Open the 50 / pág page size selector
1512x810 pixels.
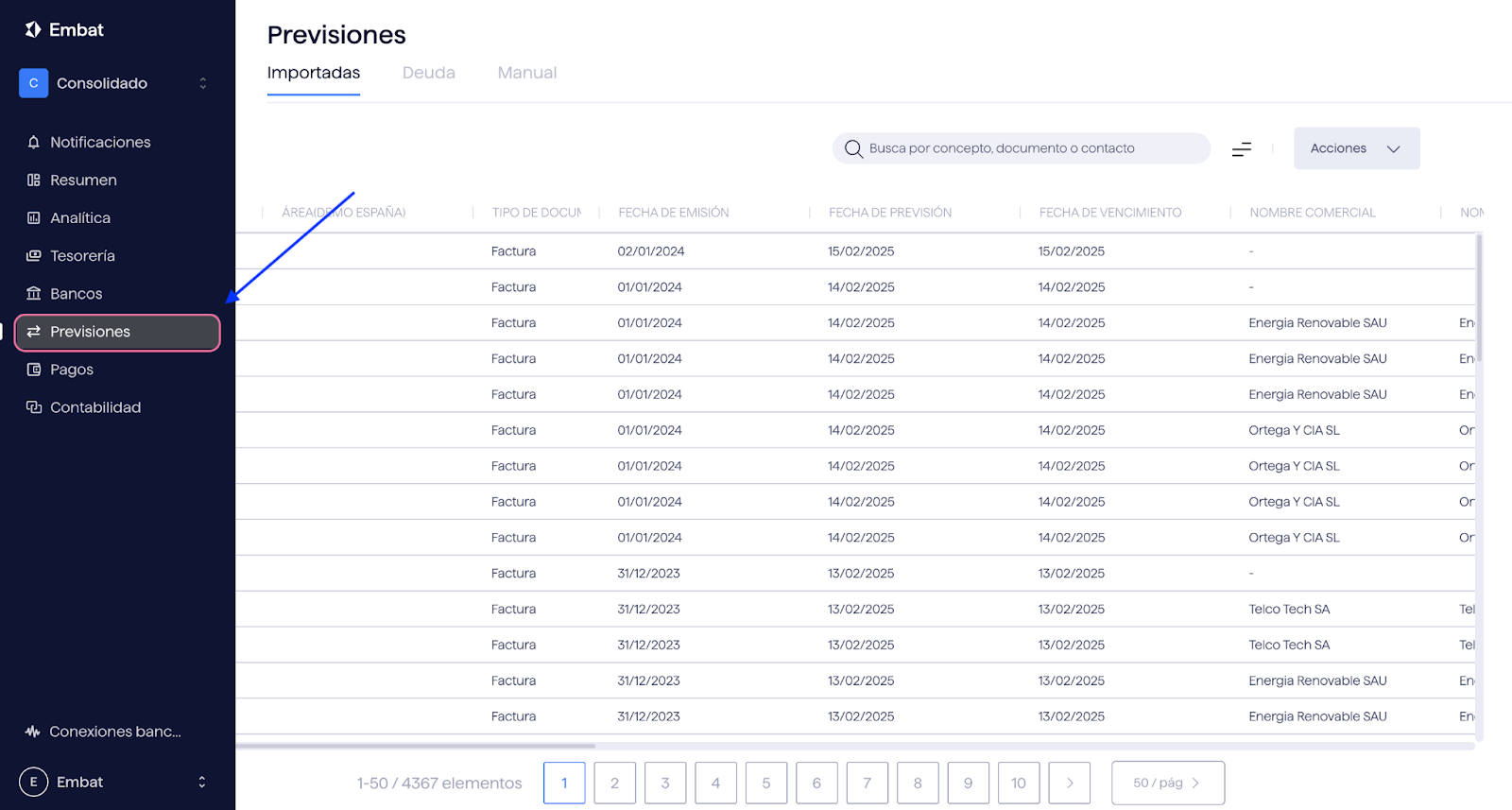pyautogui.click(x=1167, y=783)
